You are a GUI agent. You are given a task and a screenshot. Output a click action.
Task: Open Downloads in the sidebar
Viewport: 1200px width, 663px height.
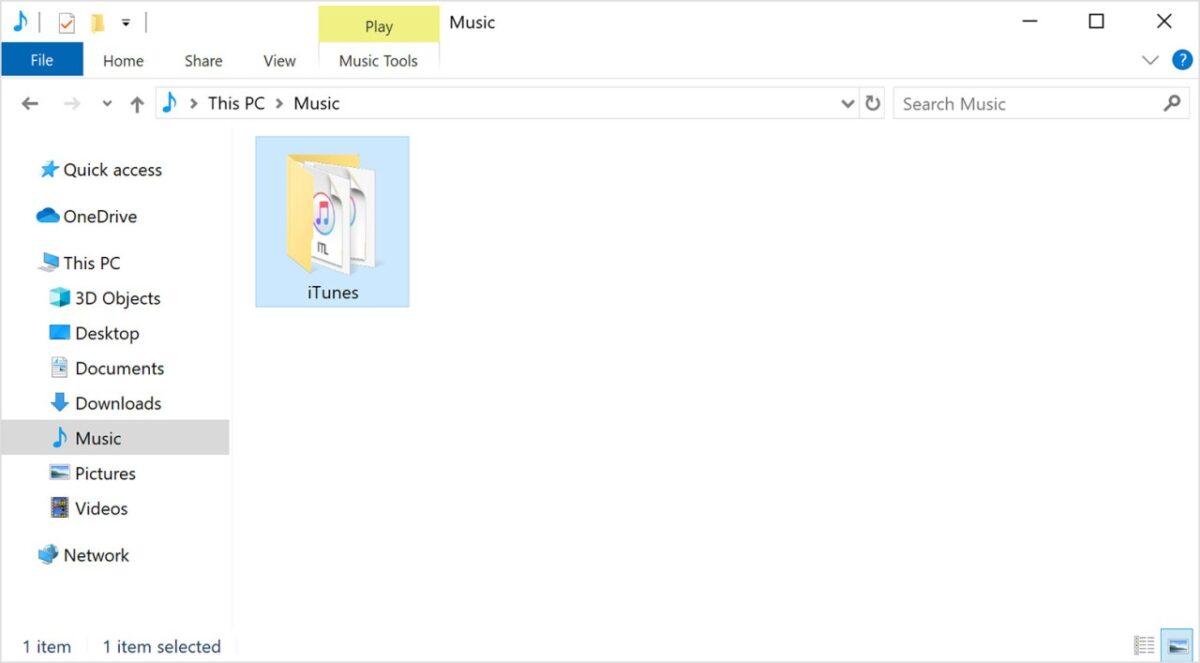(x=105, y=403)
